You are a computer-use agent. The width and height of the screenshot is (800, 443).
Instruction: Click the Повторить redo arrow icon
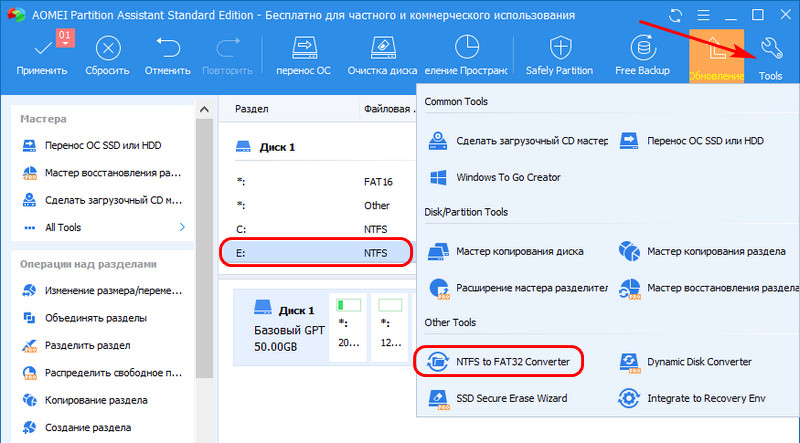228,49
